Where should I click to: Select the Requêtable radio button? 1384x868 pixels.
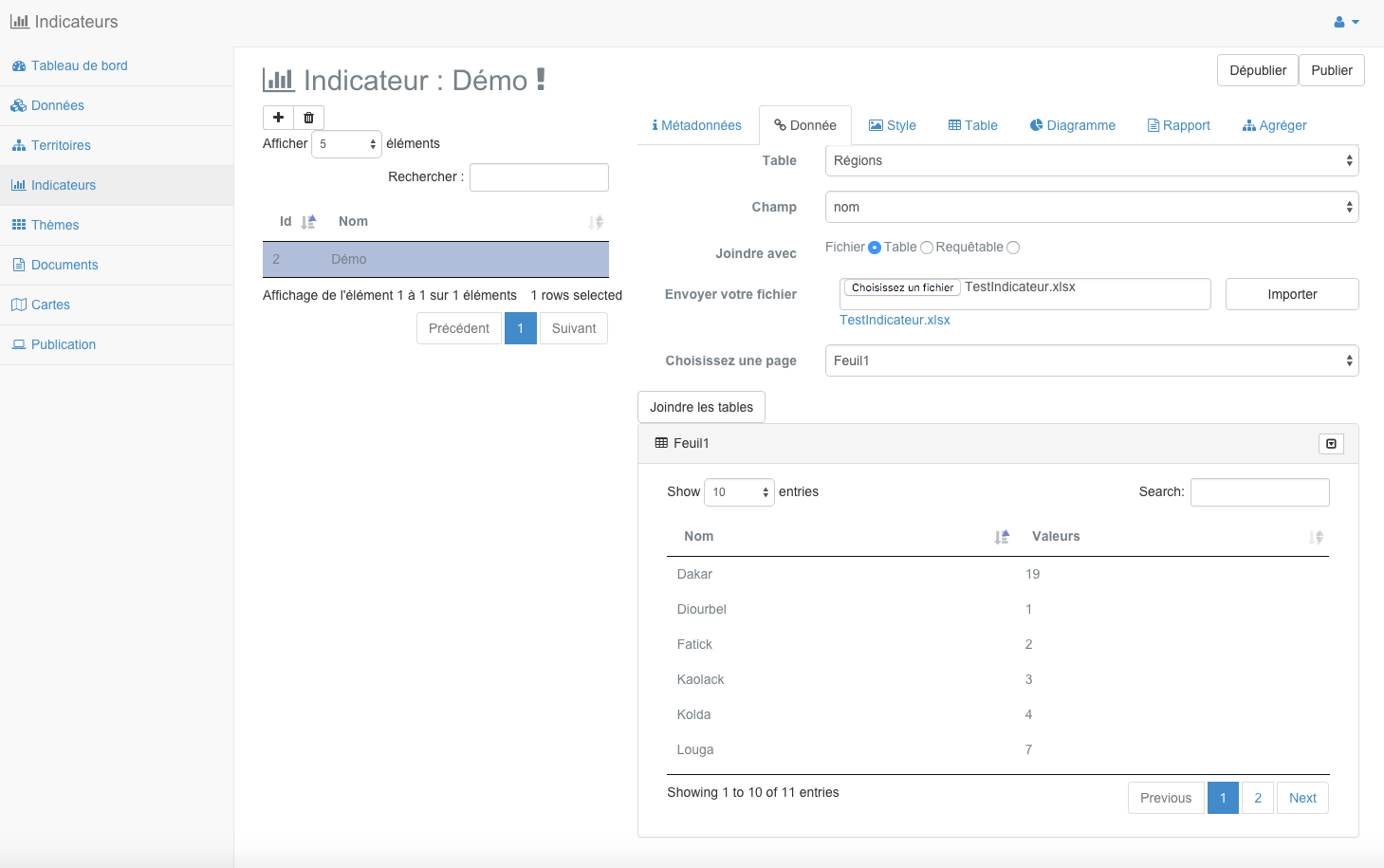(1013, 248)
